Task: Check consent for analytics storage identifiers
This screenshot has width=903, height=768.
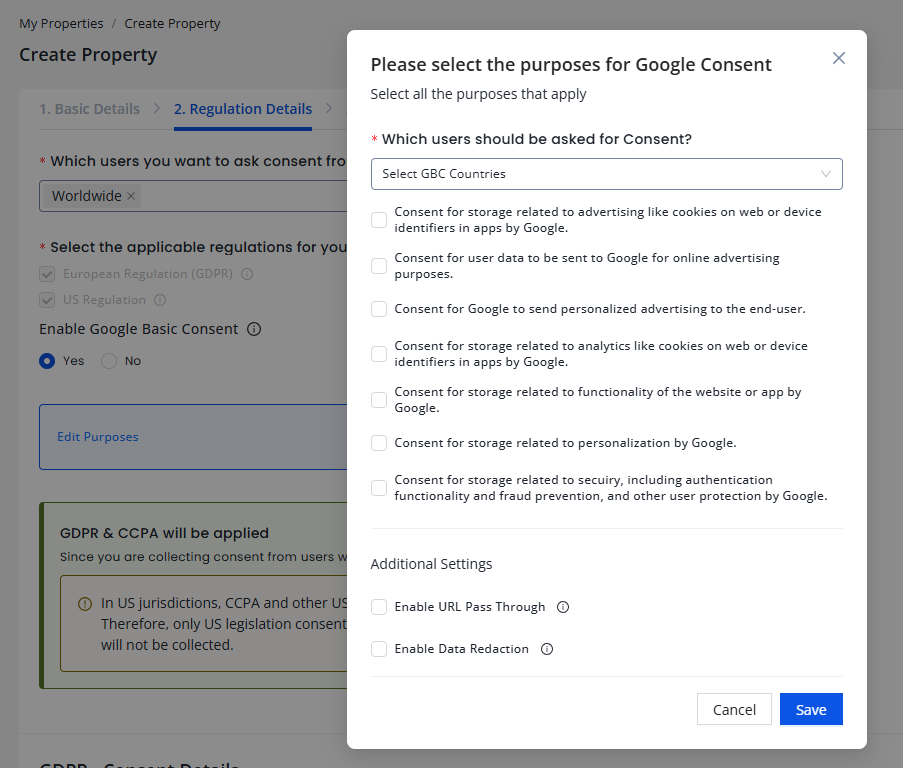Action: tap(379, 352)
